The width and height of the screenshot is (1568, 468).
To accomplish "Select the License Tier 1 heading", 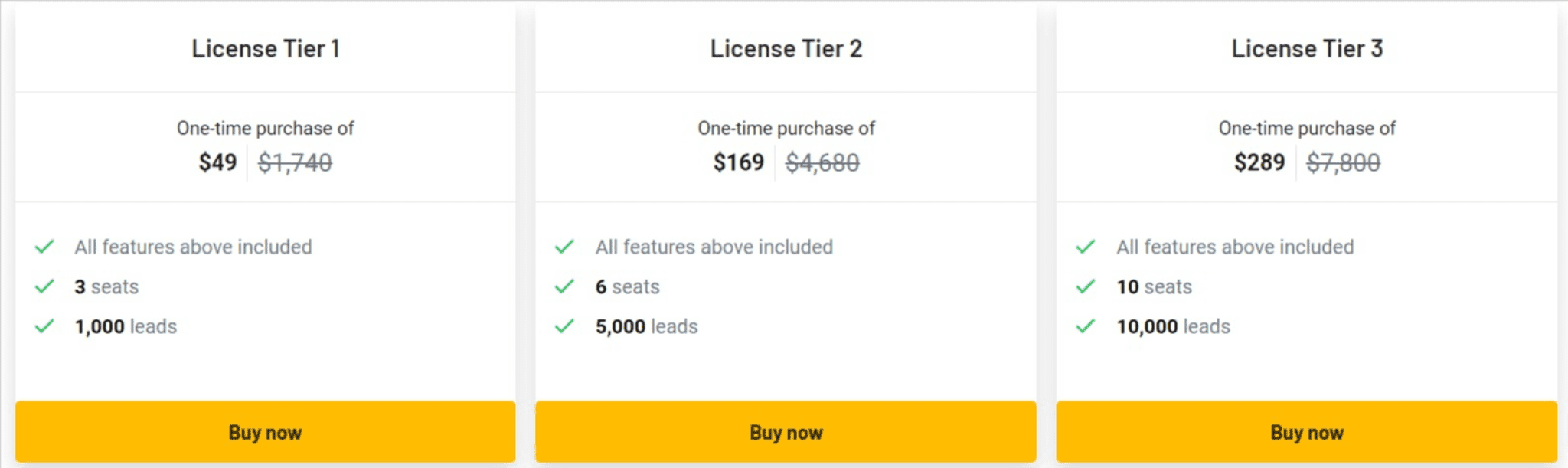I will (x=266, y=49).
